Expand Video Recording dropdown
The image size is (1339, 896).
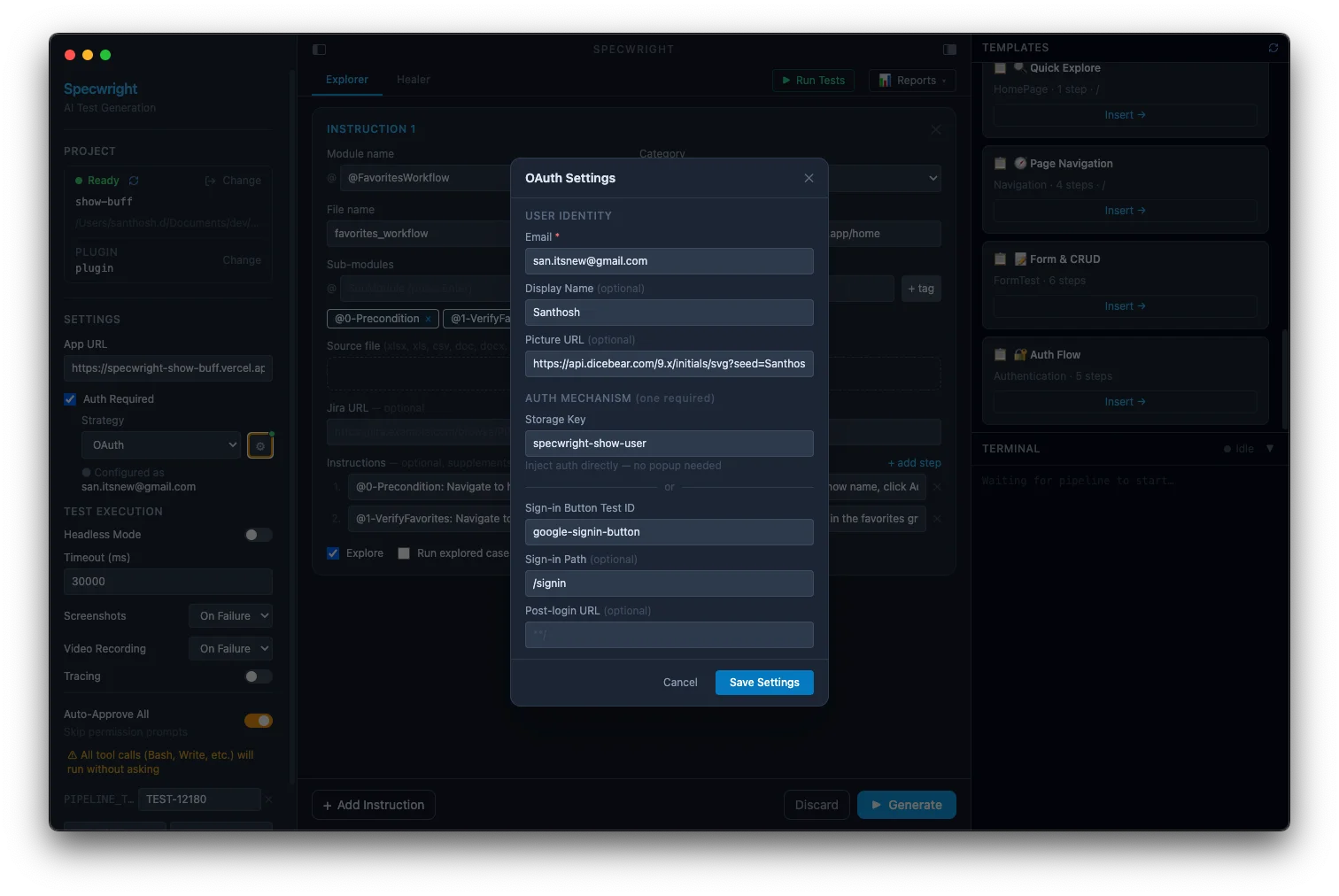tap(230, 649)
